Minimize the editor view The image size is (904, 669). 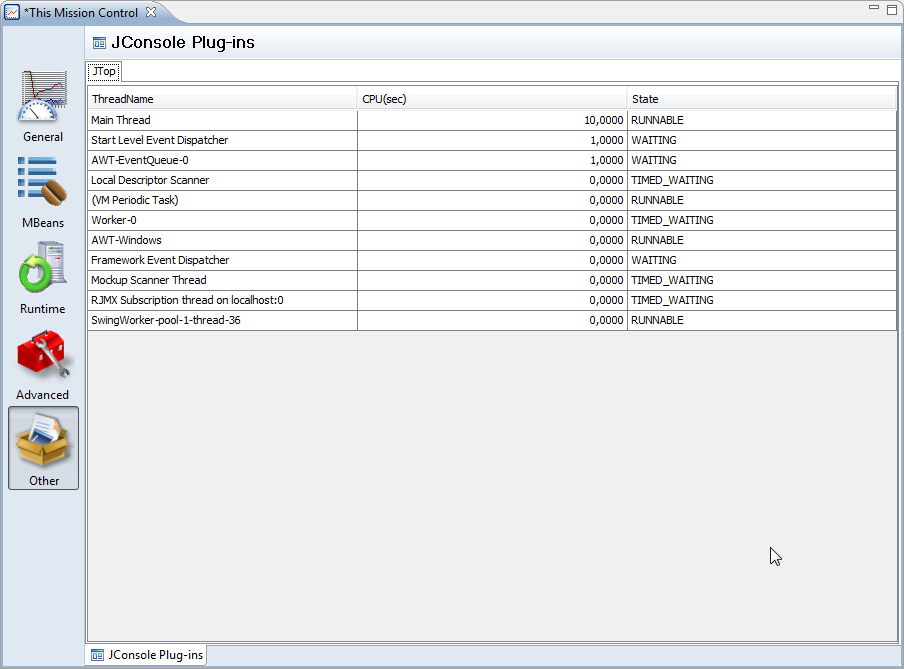tap(874, 8)
